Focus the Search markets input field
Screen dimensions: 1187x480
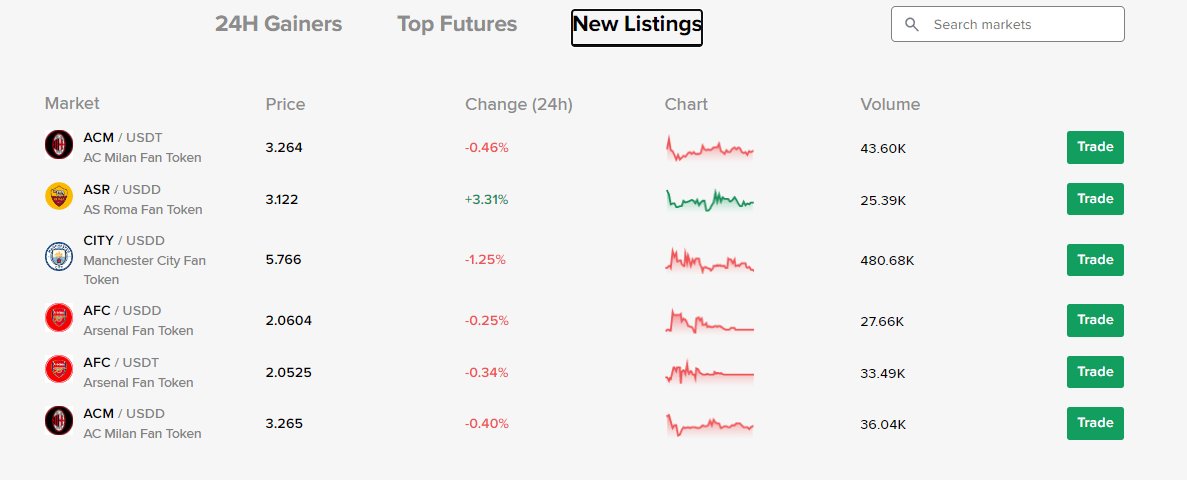click(1008, 24)
